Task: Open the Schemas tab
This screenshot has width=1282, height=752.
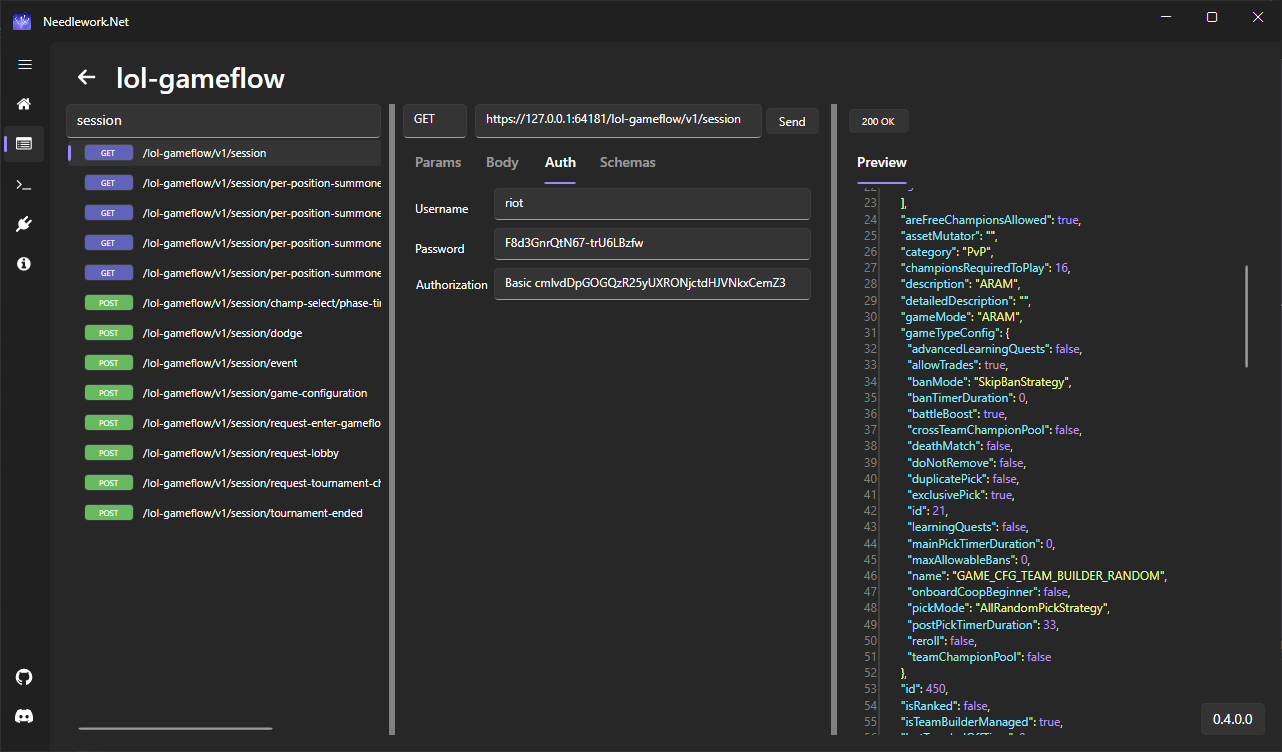Action: tap(627, 162)
